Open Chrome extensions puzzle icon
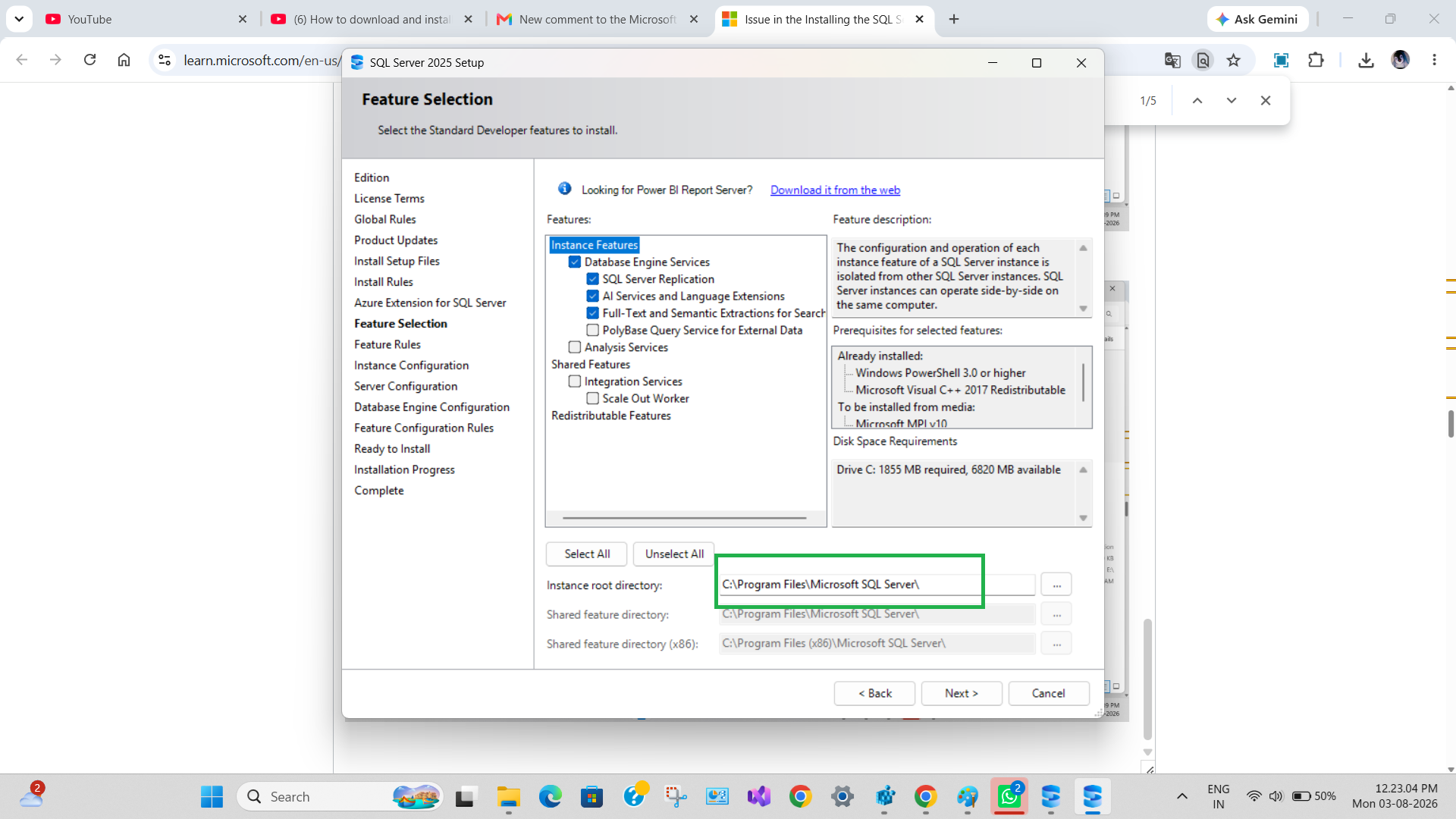This screenshot has width=1456, height=819. coord(1316,60)
